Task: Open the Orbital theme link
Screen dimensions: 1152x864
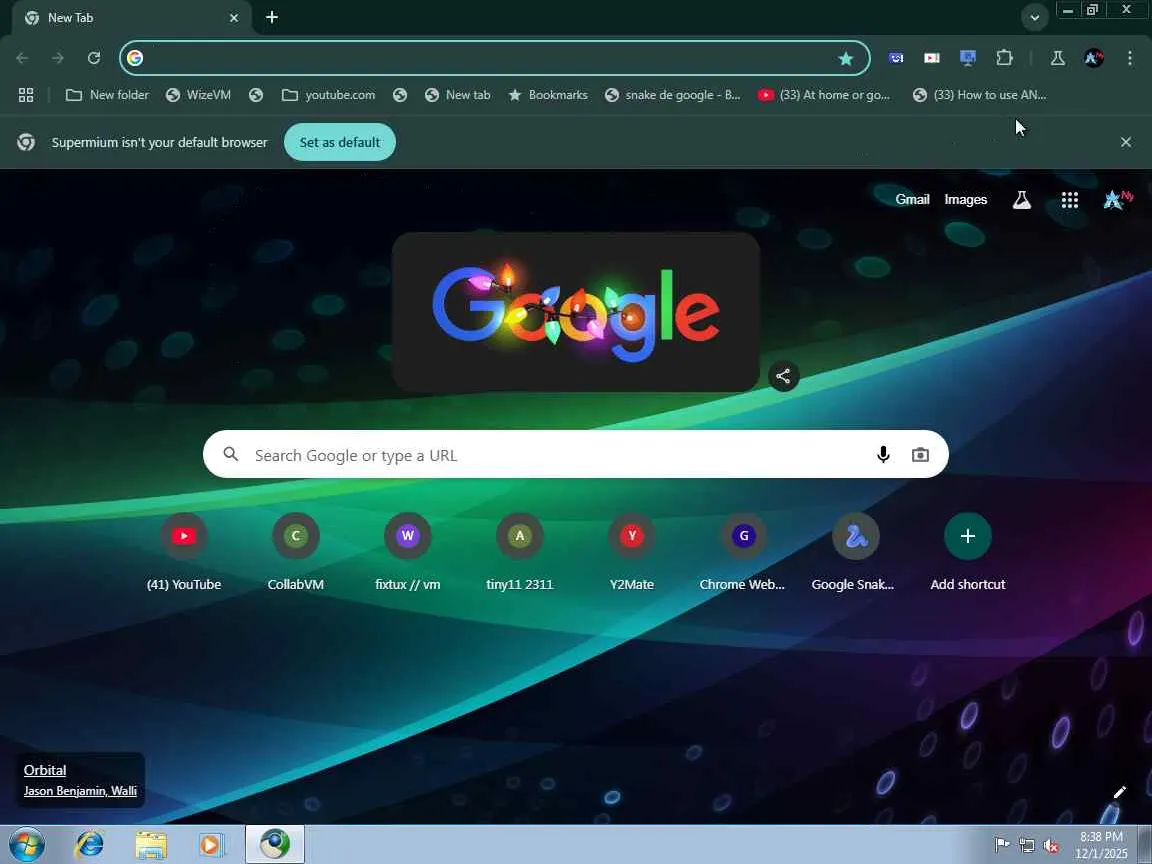Action: (x=45, y=770)
